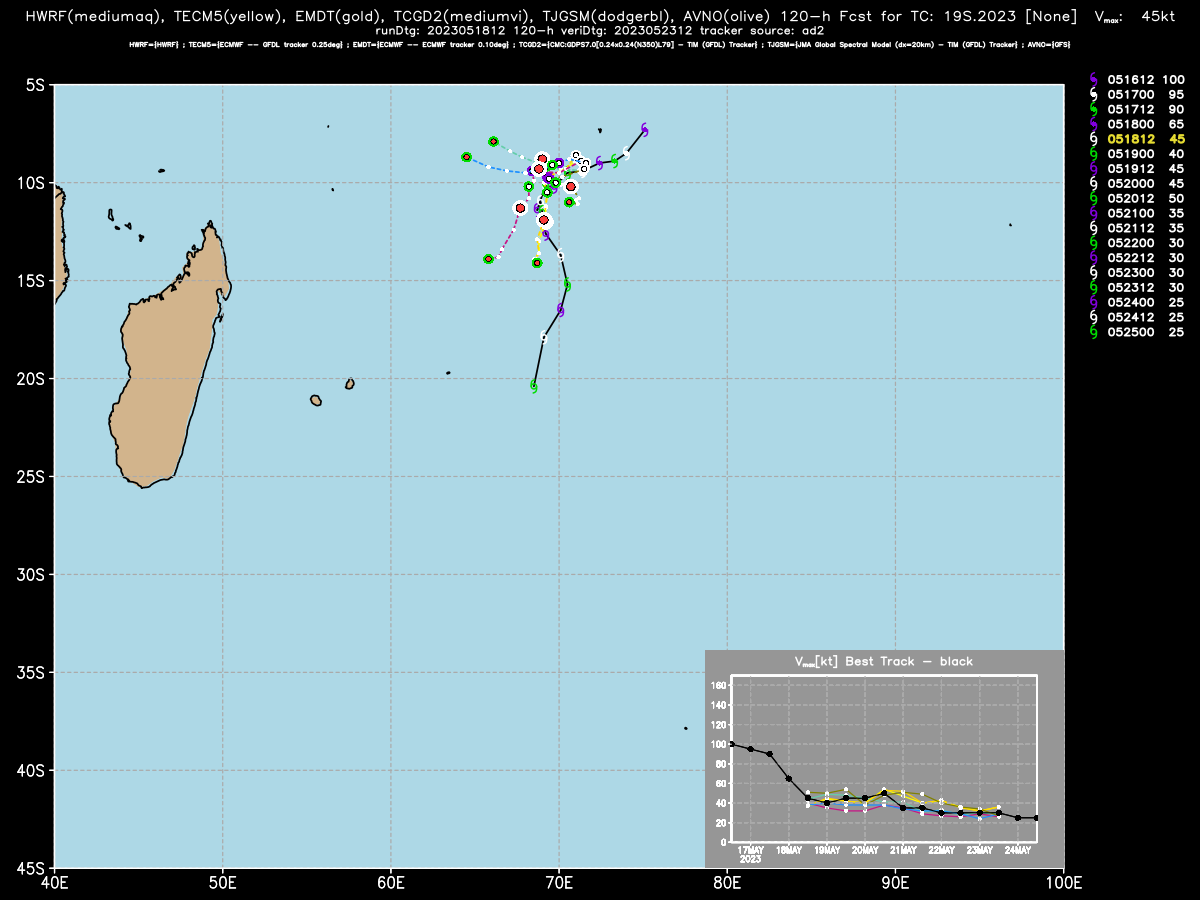Click the purple cyclone marker at the track's northeastern end
The width and height of the screenshot is (1200, 900).
tap(645, 129)
